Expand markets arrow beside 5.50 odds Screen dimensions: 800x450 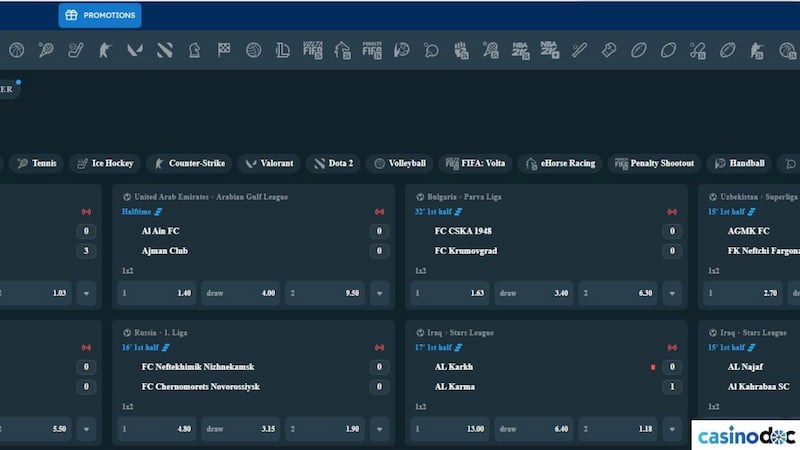[x=86, y=429]
